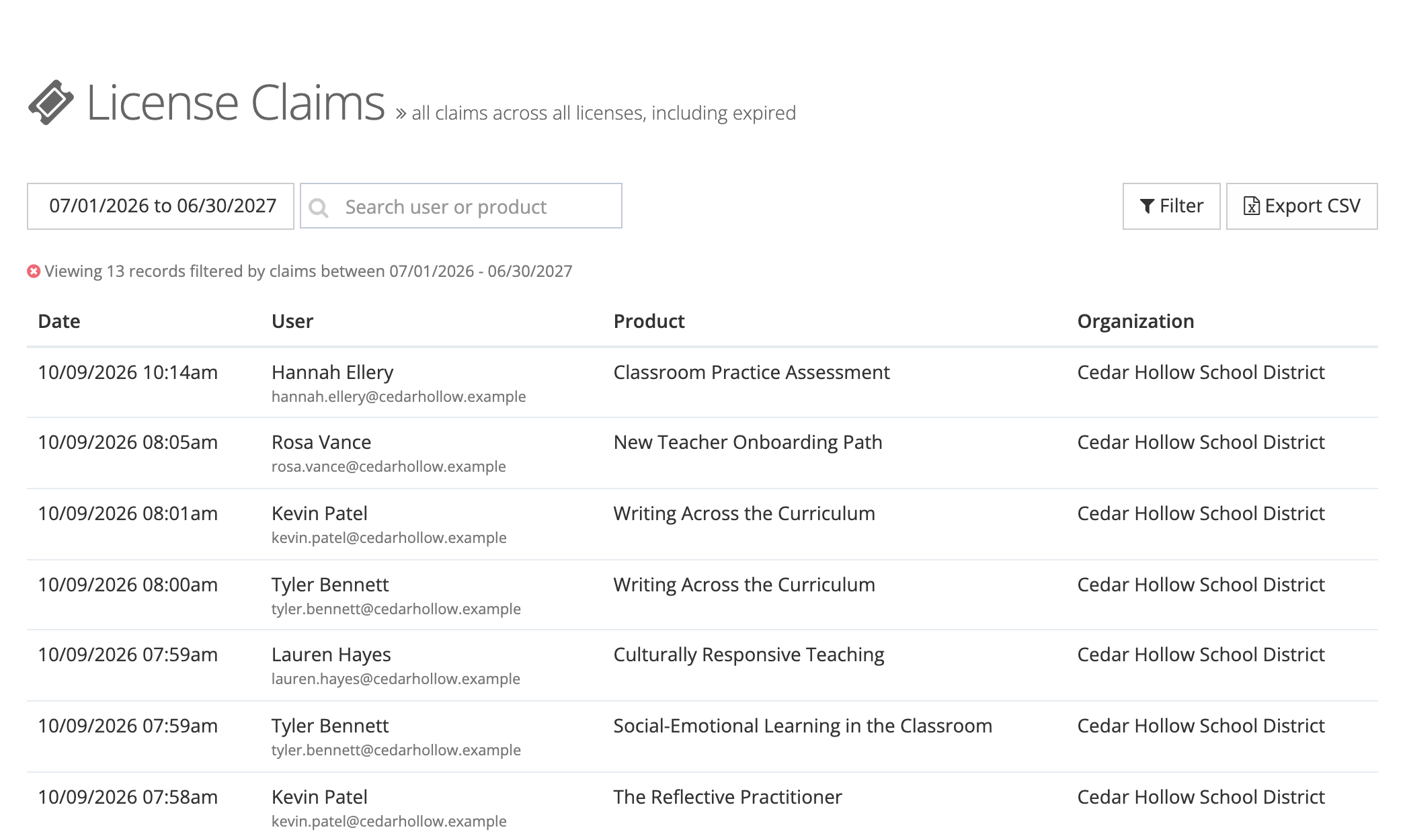The height and width of the screenshot is (840, 1405).
Task: Click Cedar Hollow School District in Hannah Ellery's row
Action: point(1201,372)
